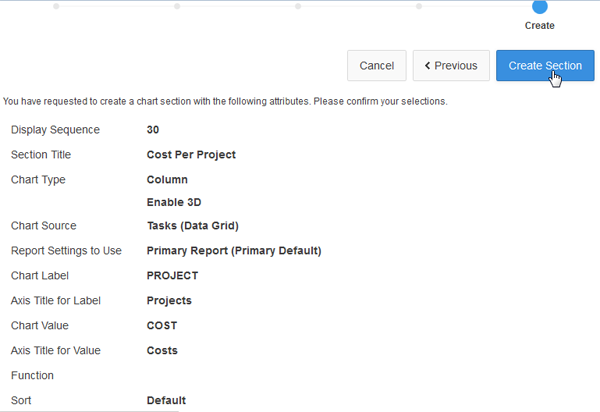The image size is (600, 412).
Task: Select the Cost Per Project section title
Action: [x=191, y=155]
